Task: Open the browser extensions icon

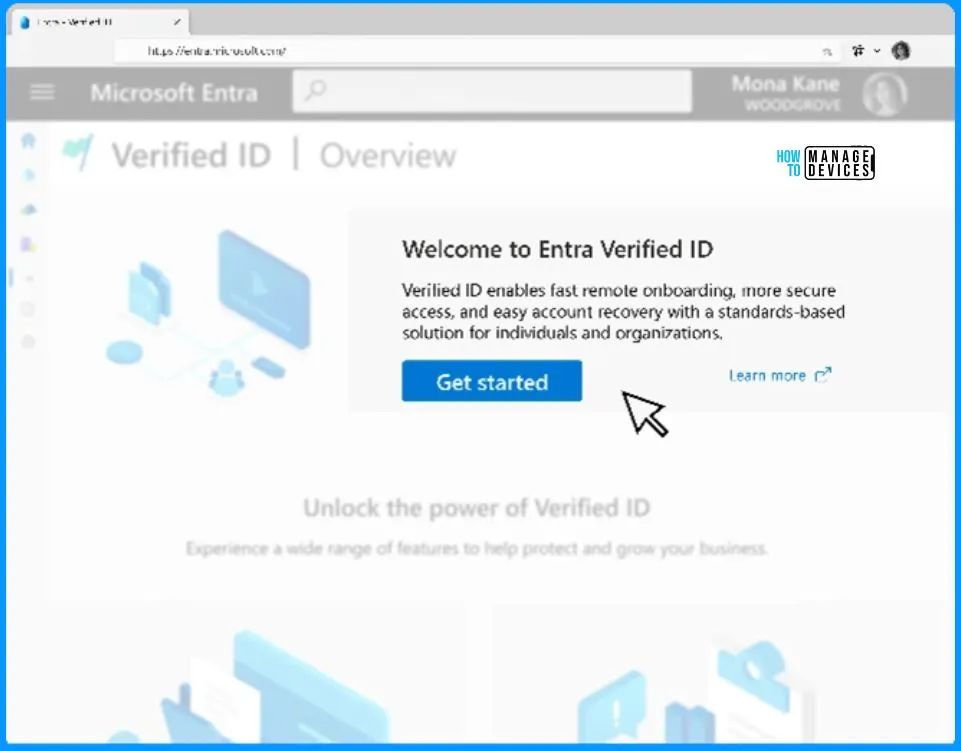Action: 858,51
